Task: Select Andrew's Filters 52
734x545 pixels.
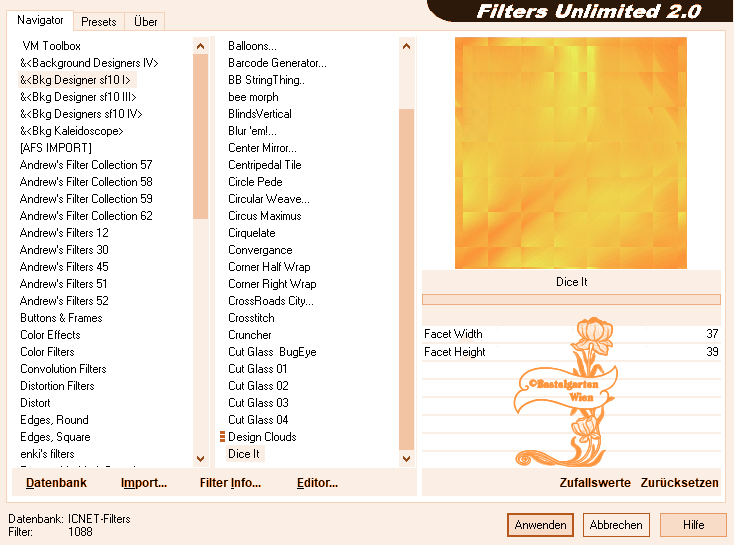Action: (64, 301)
